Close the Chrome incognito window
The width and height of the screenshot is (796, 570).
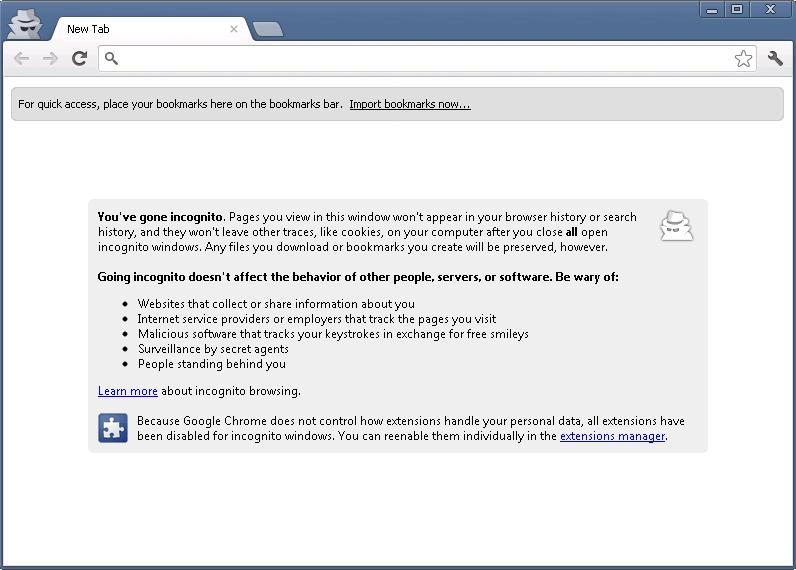770,10
